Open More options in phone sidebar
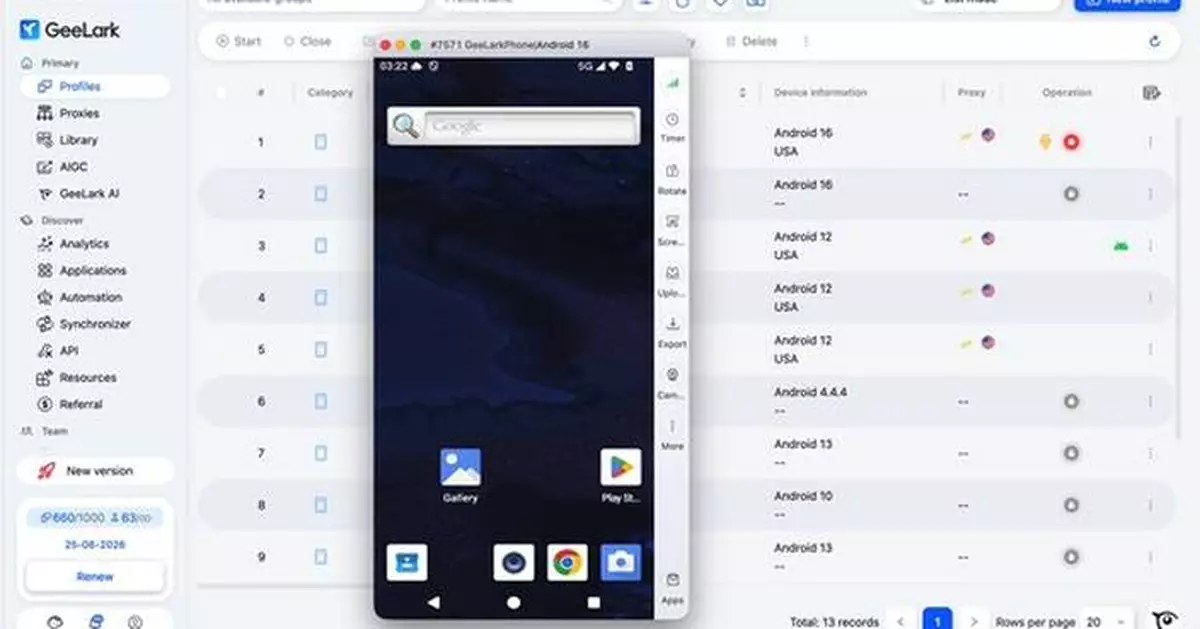 click(672, 434)
